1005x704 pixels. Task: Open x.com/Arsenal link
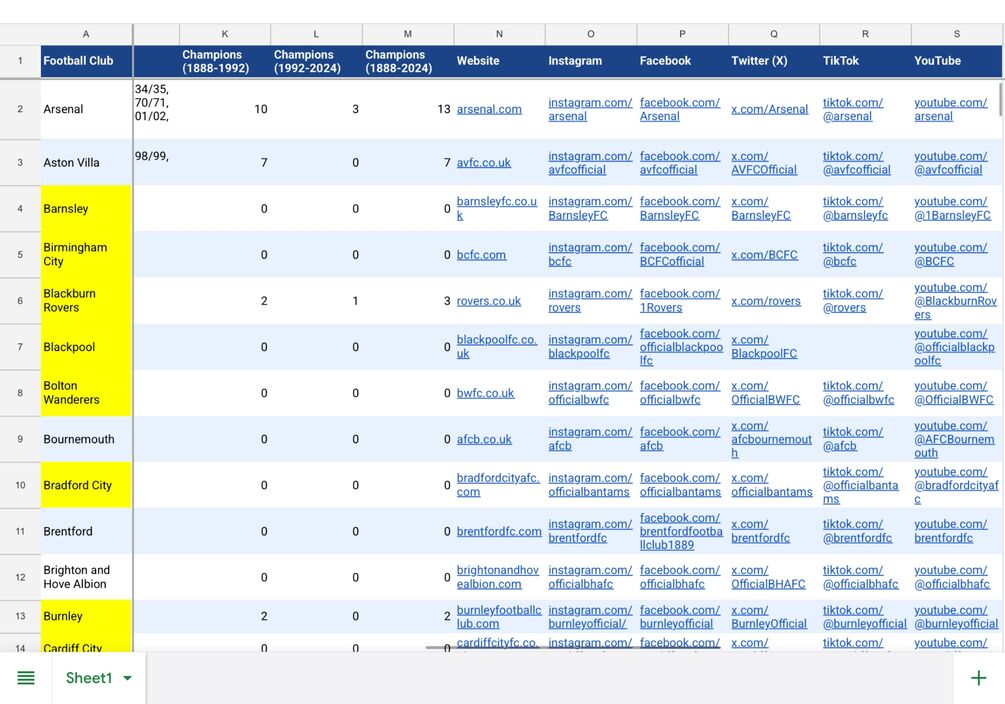769,109
